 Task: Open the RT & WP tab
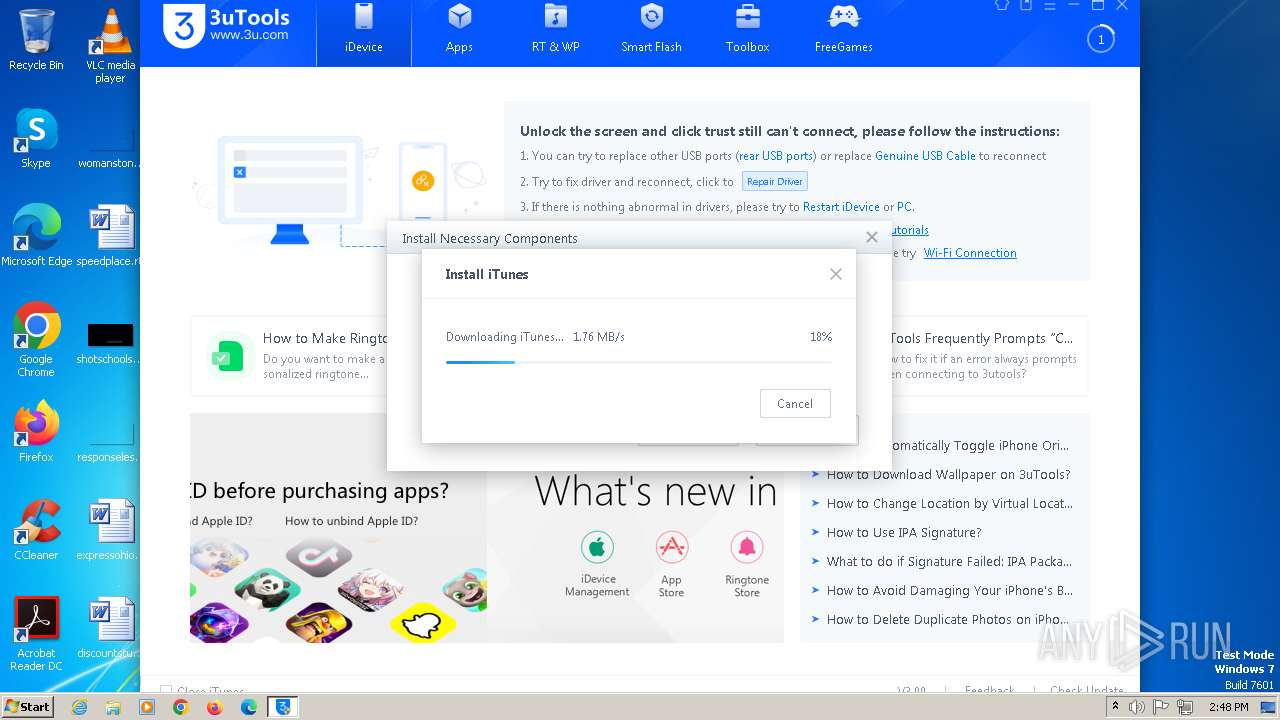tap(555, 30)
